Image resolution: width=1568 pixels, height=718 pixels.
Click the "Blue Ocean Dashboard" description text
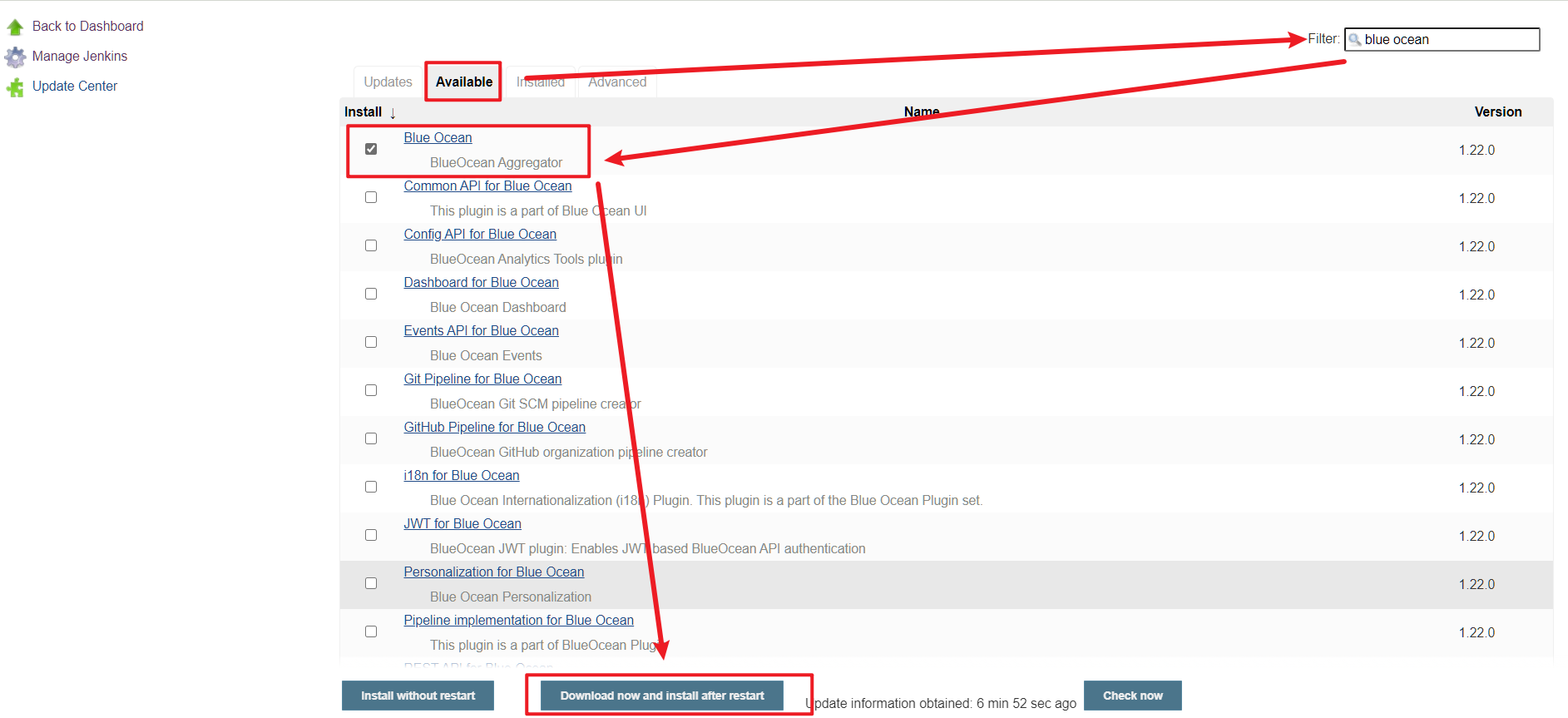coord(497,308)
